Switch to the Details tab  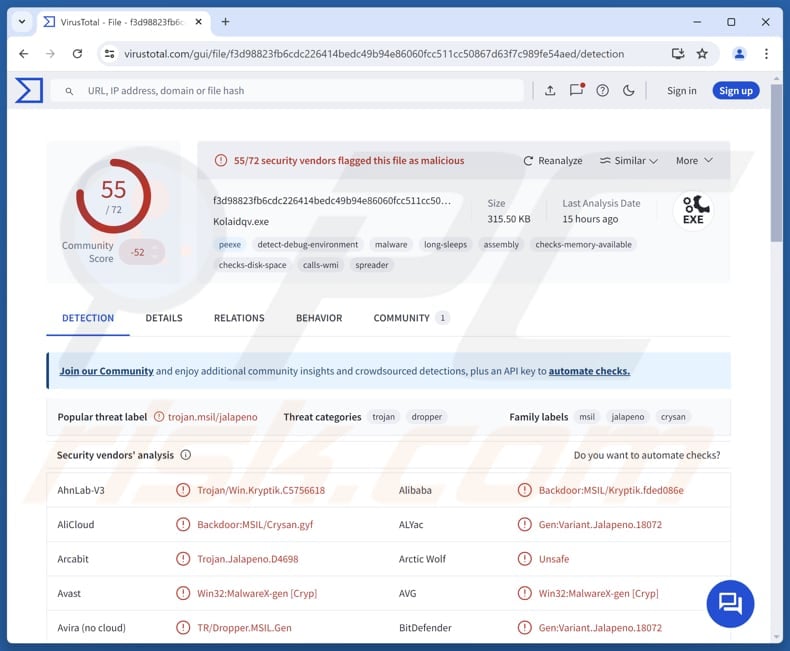click(164, 318)
